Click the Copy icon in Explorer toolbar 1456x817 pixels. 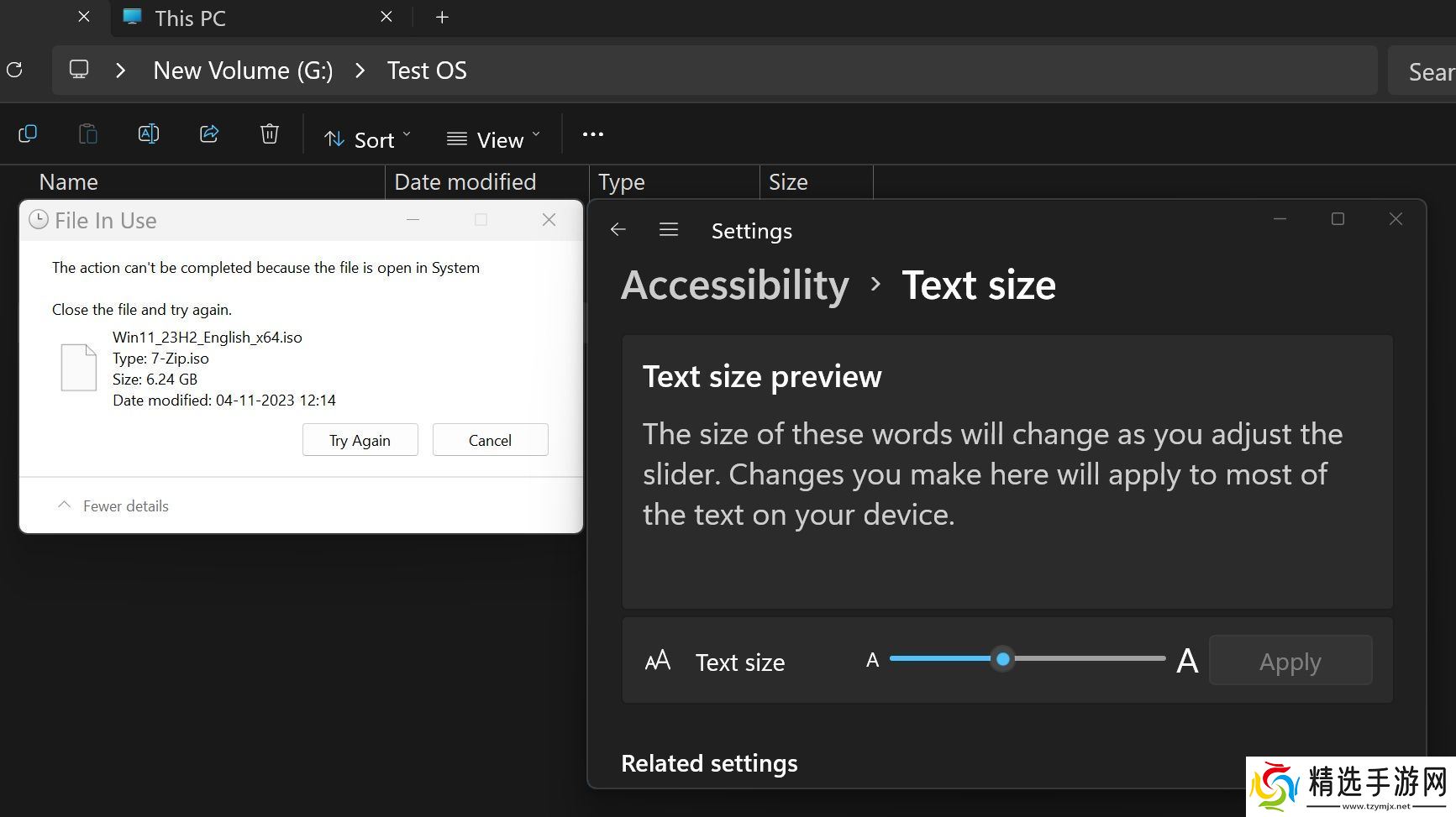(28, 134)
